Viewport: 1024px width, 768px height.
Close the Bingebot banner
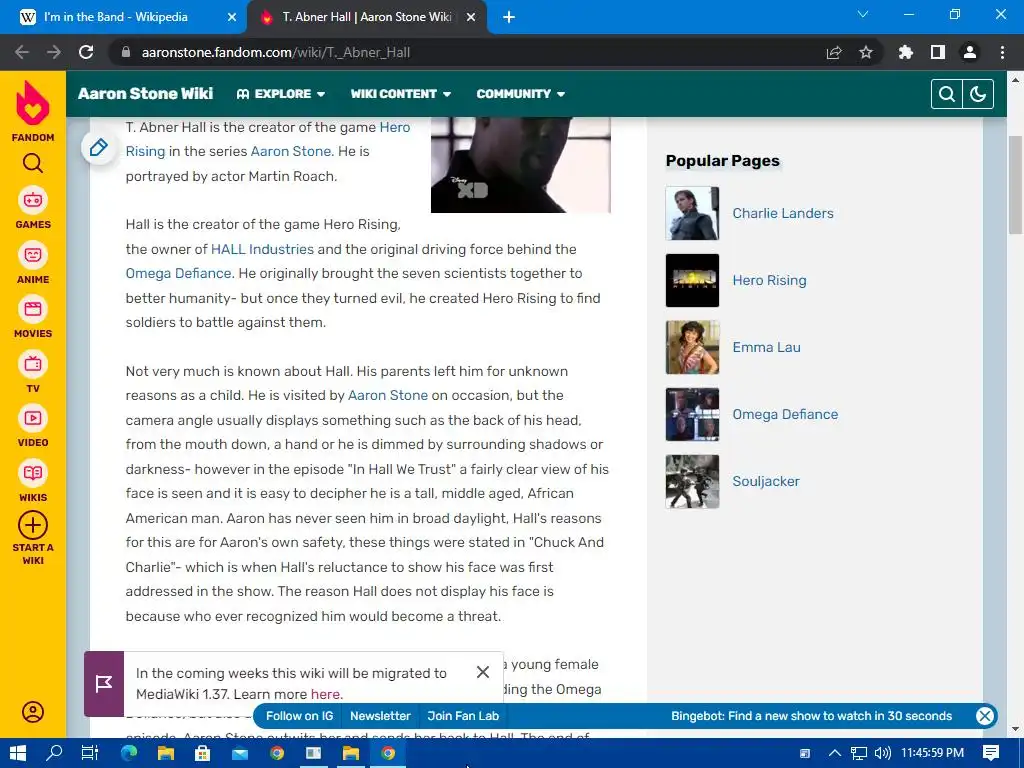[x=985, y=716]
